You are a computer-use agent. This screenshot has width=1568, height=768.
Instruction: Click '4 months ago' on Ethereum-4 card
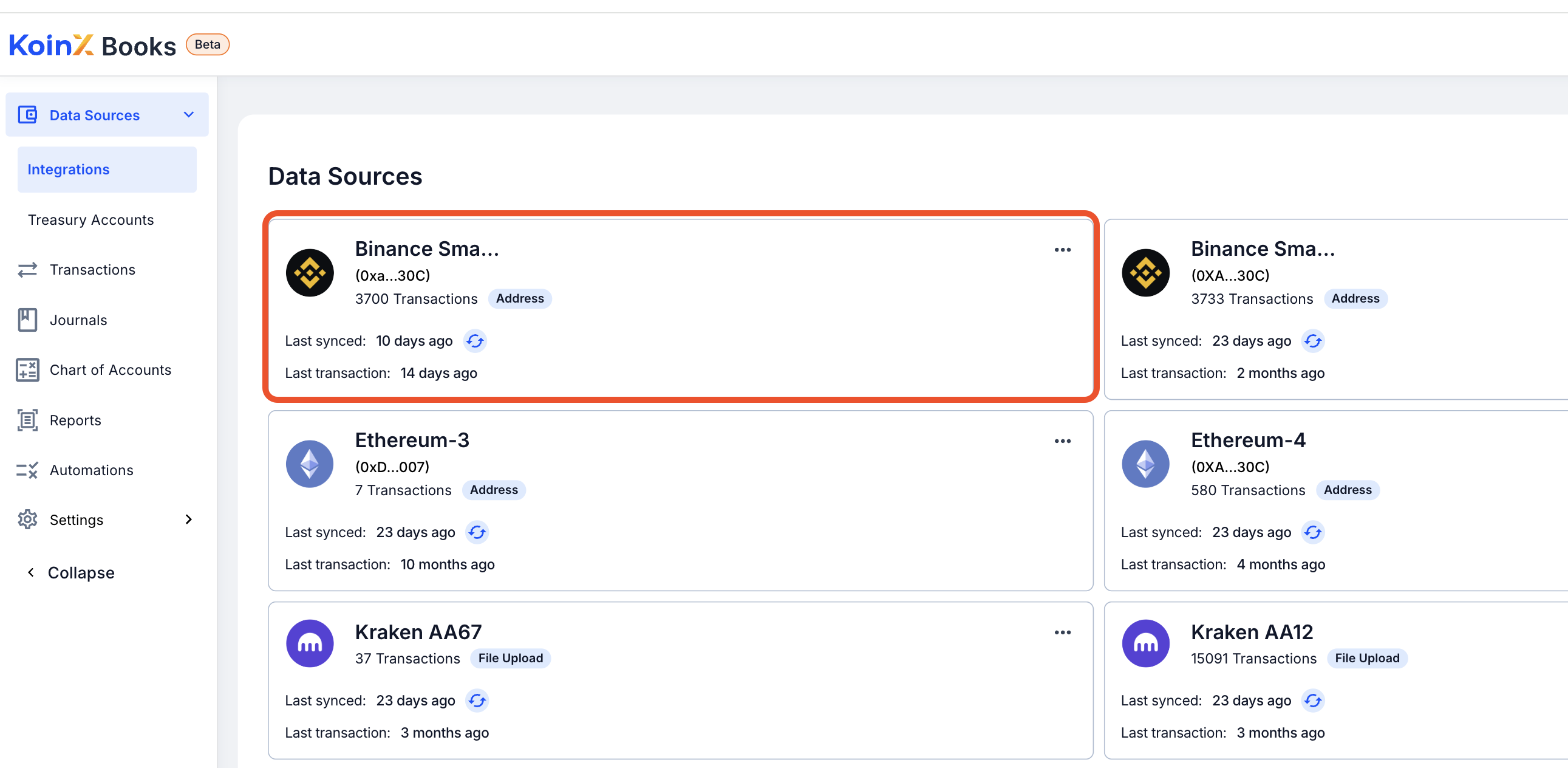[x=1281, y=564]
